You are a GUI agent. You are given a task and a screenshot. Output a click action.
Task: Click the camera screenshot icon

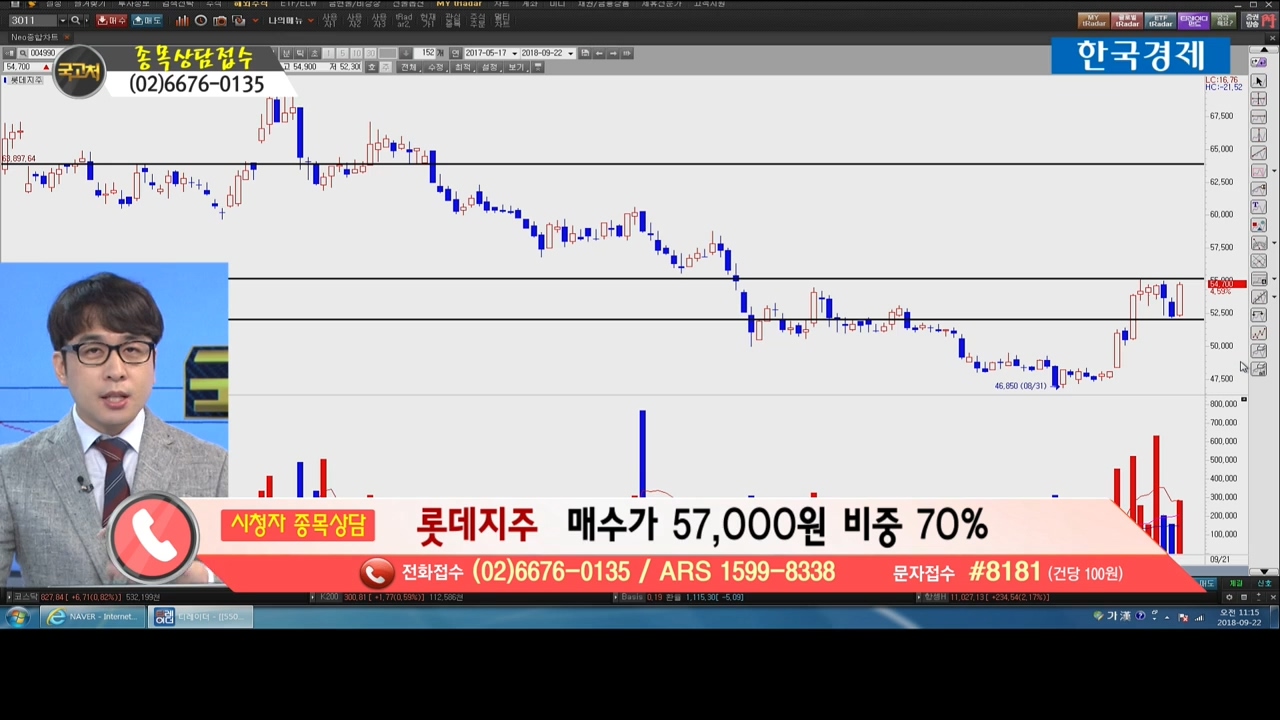[x=220, y=20]
